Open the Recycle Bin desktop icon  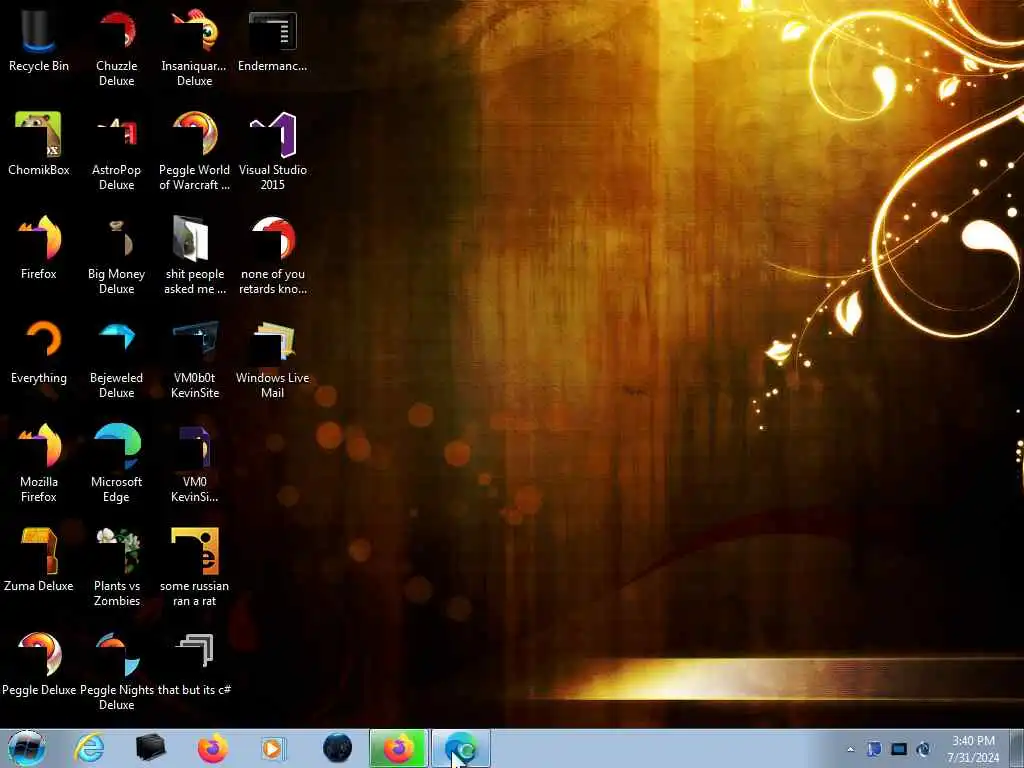(x=39, y=40)
